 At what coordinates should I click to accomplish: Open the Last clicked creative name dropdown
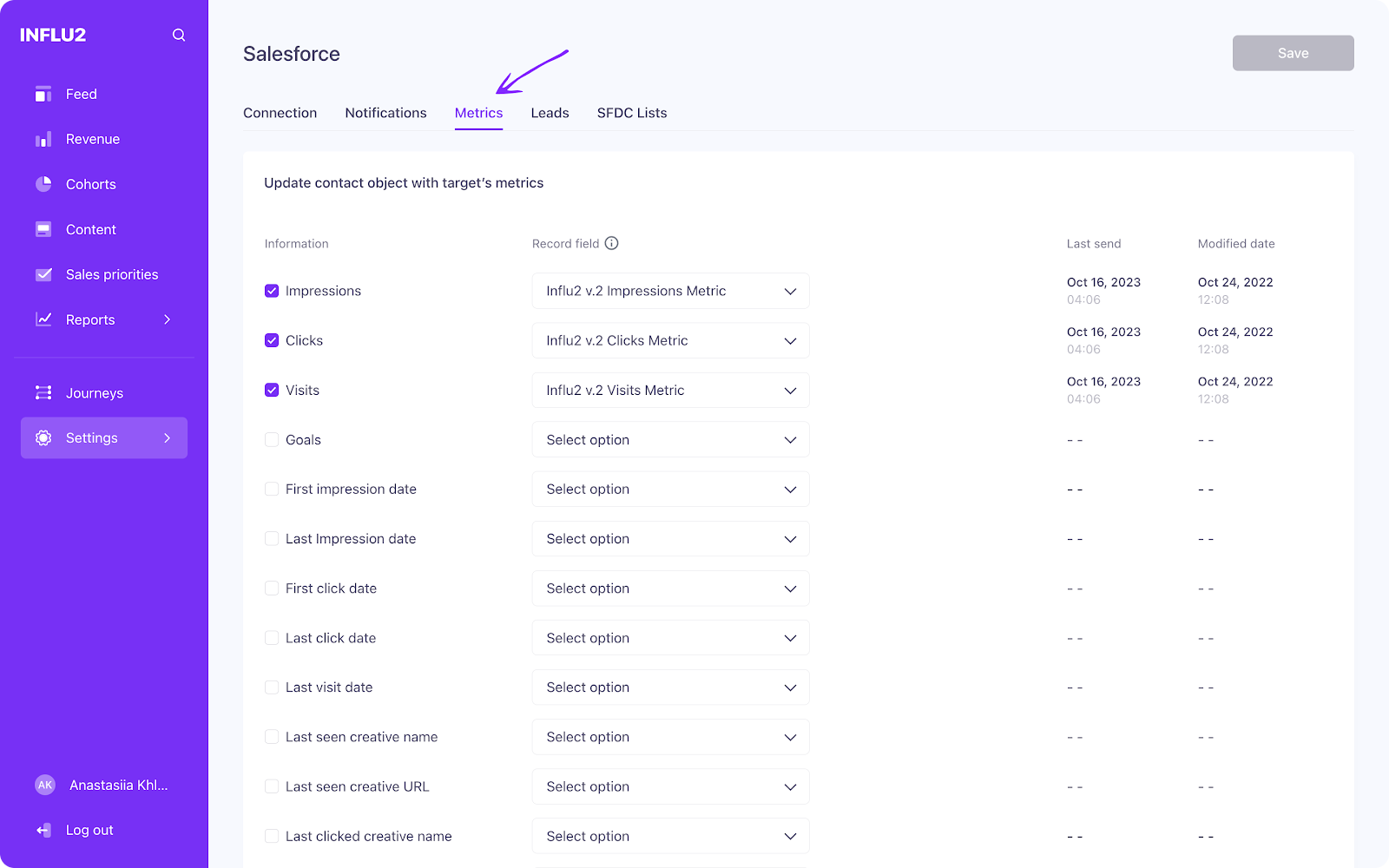tap(670, 836)
